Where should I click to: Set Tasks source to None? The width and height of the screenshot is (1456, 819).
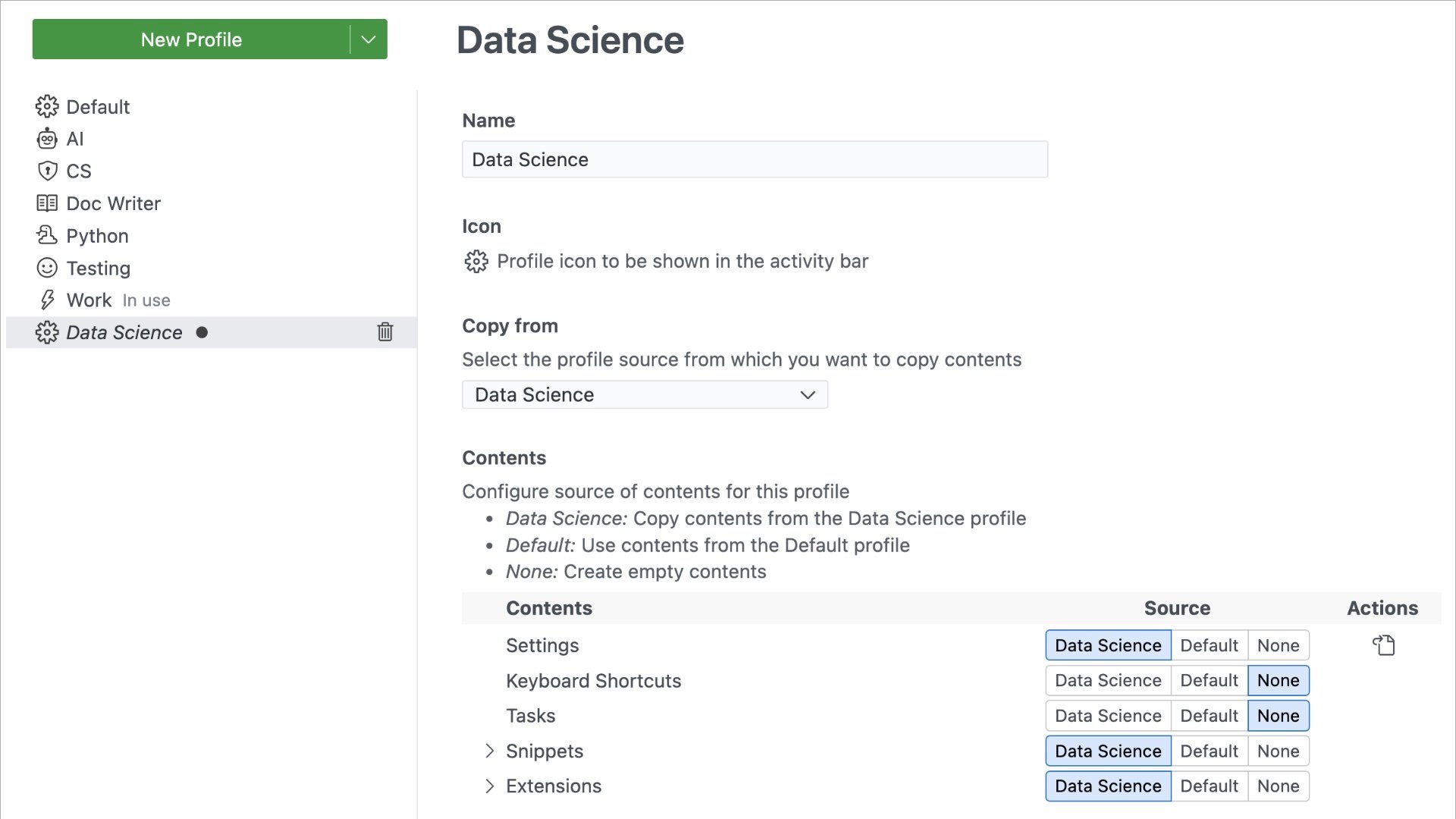[1279, 716]
